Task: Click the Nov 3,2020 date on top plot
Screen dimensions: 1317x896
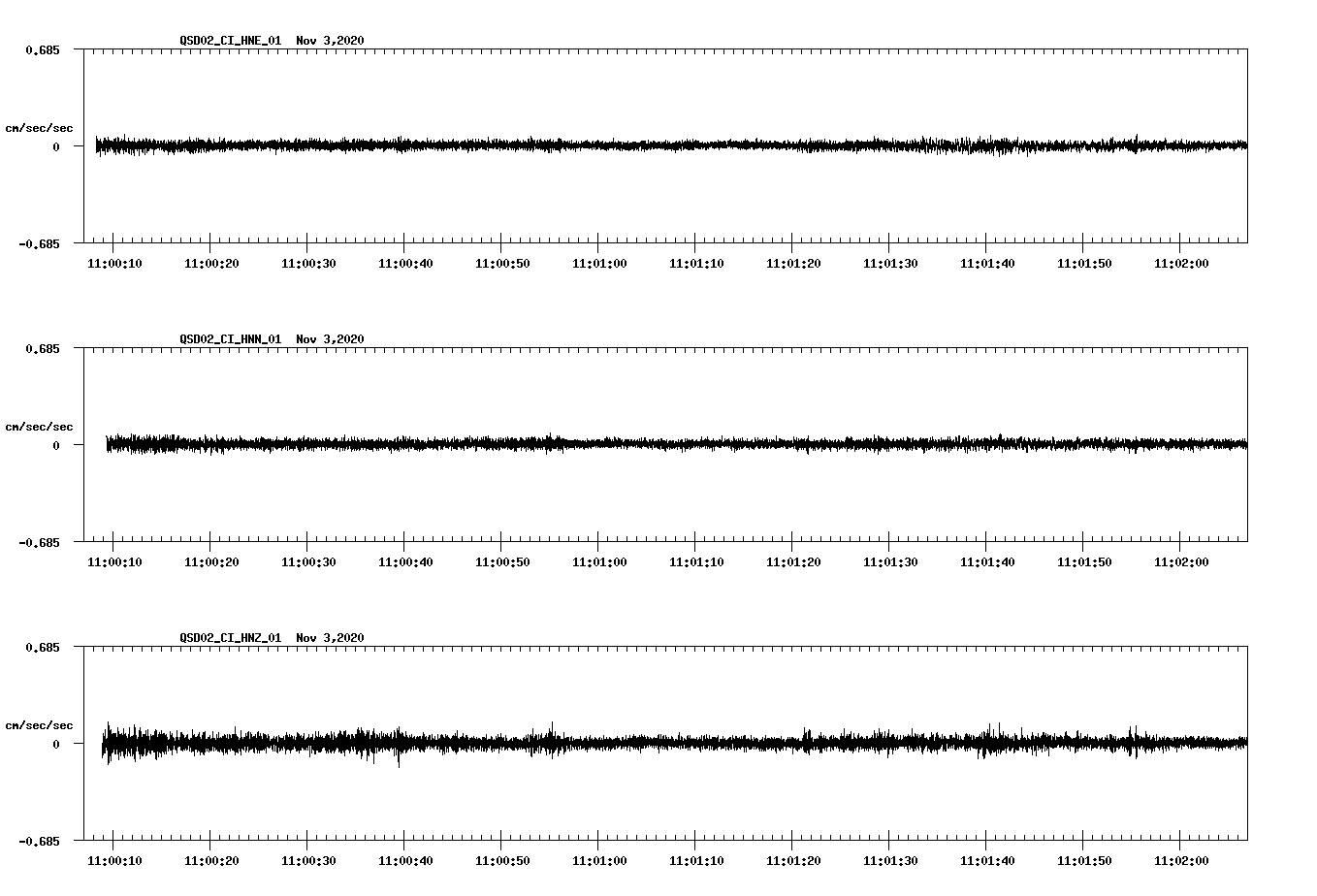Action: coord(331,41)
